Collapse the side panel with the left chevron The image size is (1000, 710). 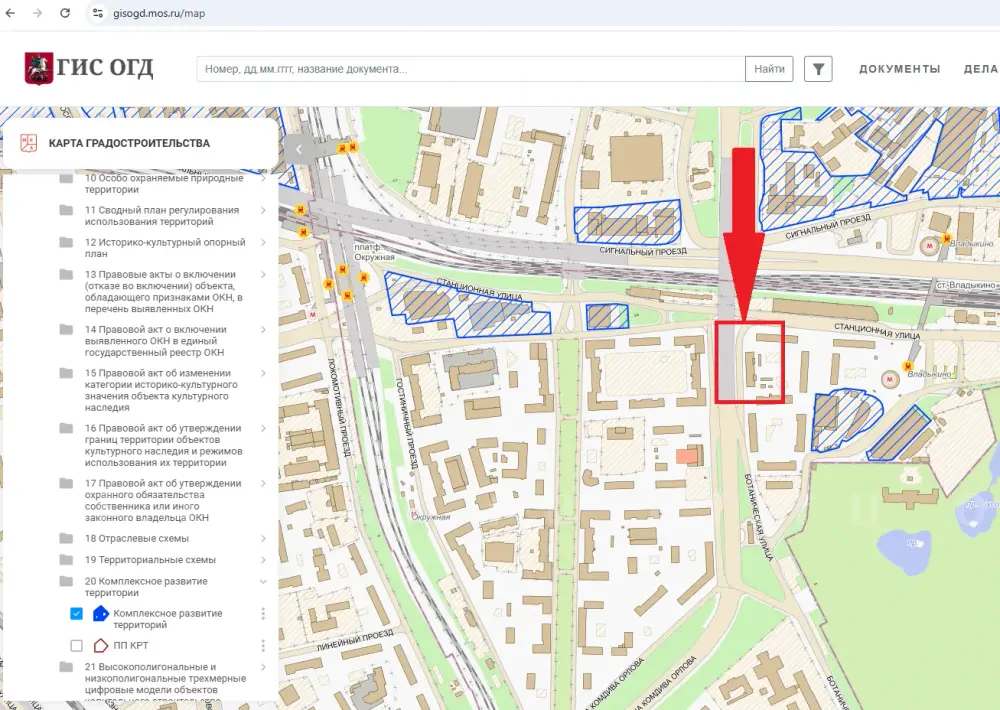click(x=299, y=149)
